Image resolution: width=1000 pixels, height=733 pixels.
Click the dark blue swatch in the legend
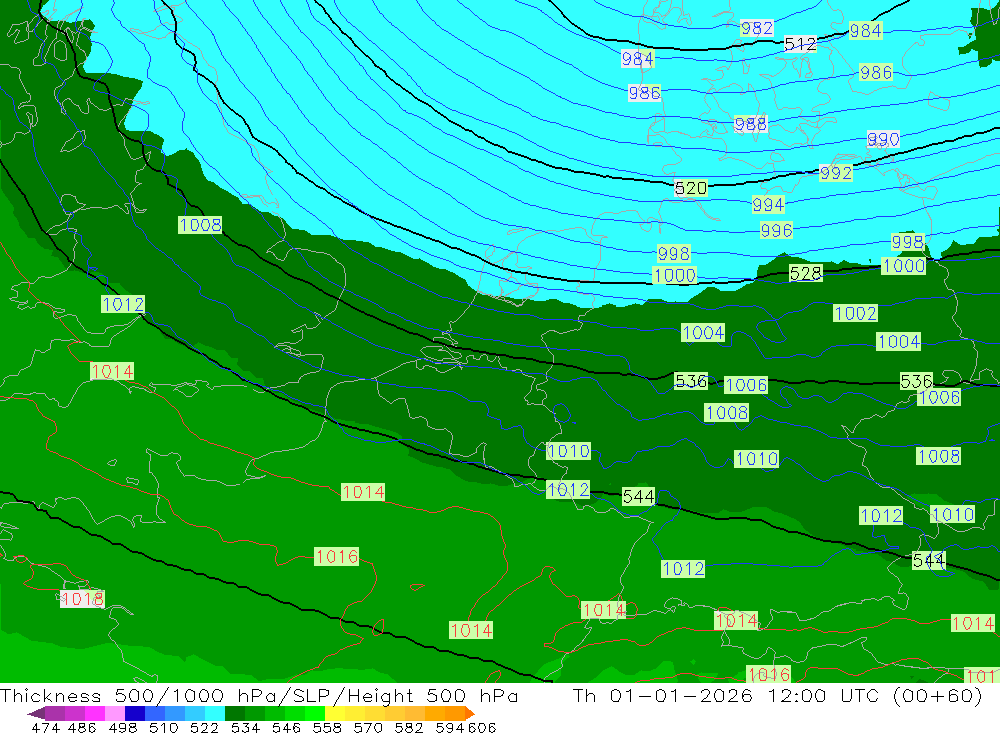pyautogui.click(x=135, y=713)
